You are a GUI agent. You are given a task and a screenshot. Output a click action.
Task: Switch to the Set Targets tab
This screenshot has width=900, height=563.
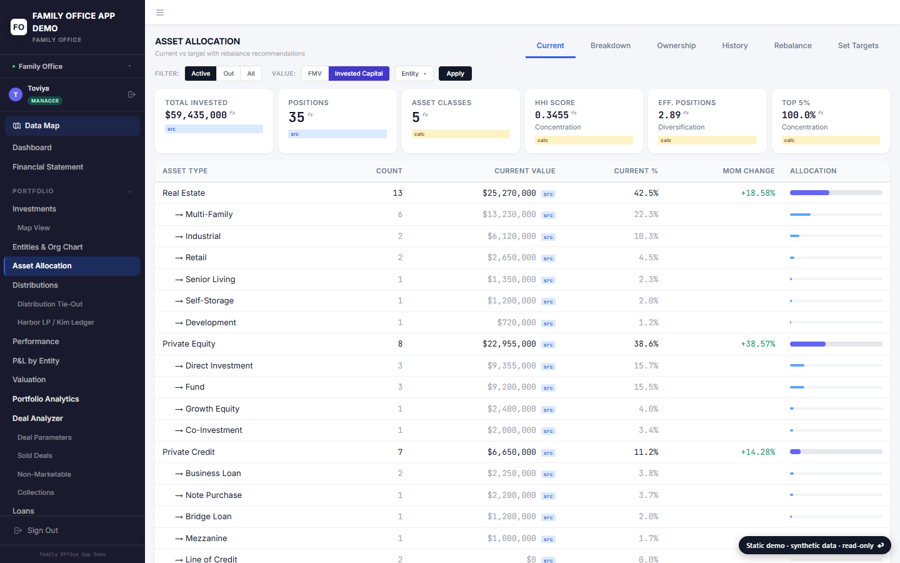tap(858, 45)
